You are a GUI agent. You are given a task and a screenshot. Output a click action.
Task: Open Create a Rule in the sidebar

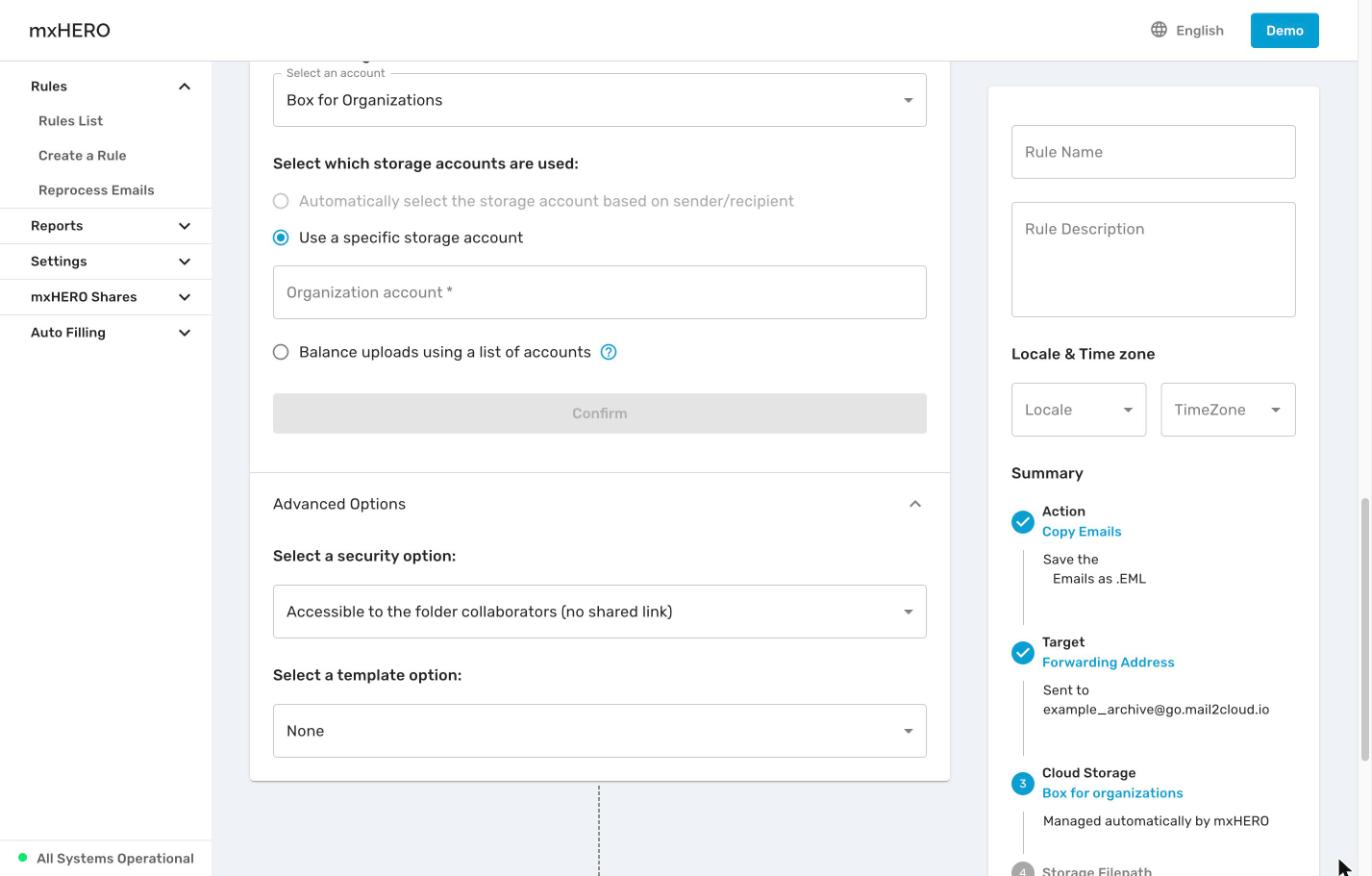pos(82,156)
